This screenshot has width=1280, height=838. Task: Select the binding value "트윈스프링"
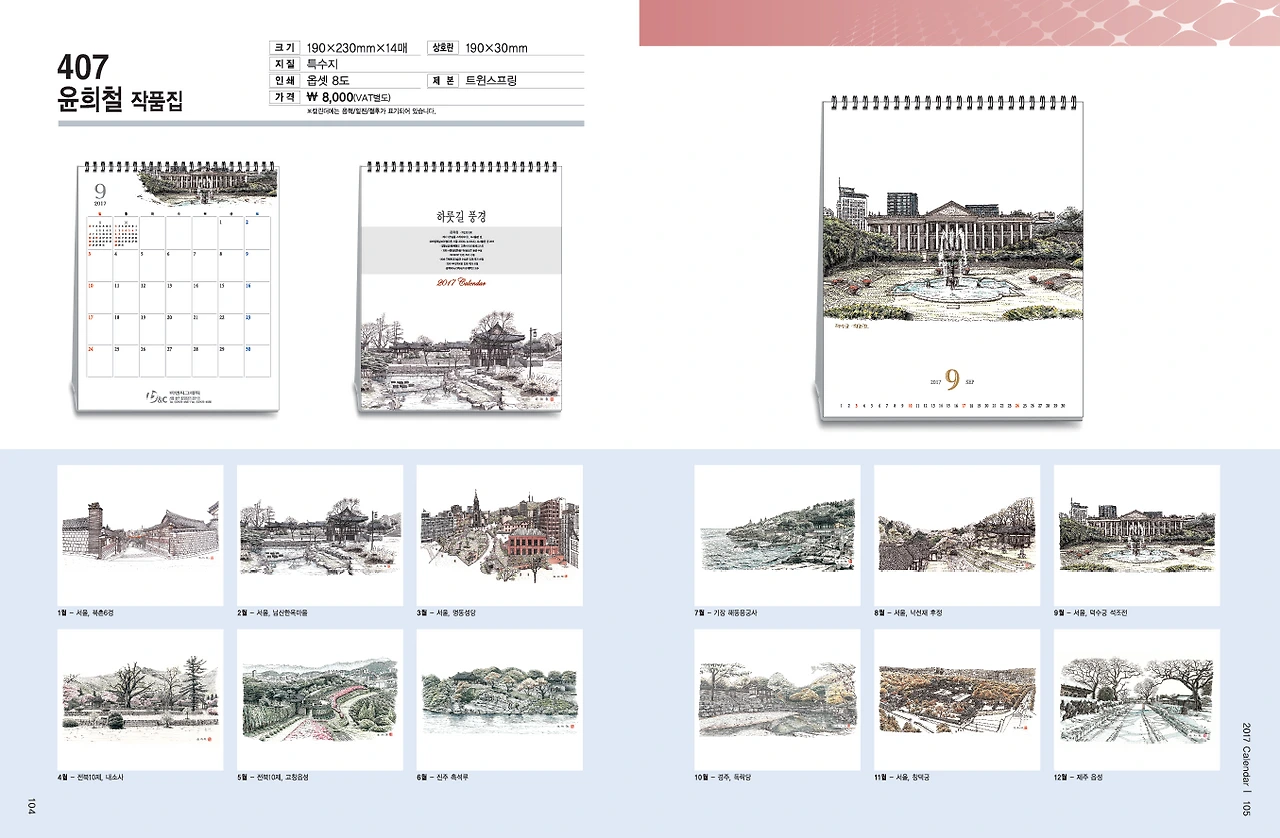(x=491, y=80)
